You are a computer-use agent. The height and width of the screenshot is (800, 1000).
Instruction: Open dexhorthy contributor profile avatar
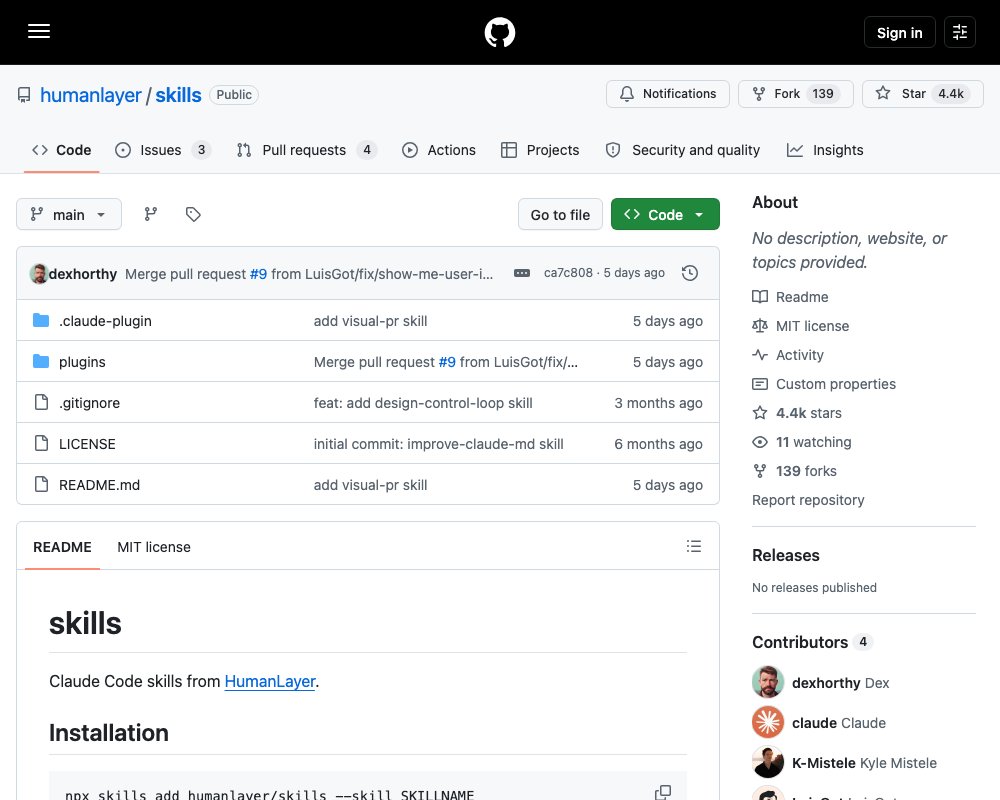[x=768, y=682]
